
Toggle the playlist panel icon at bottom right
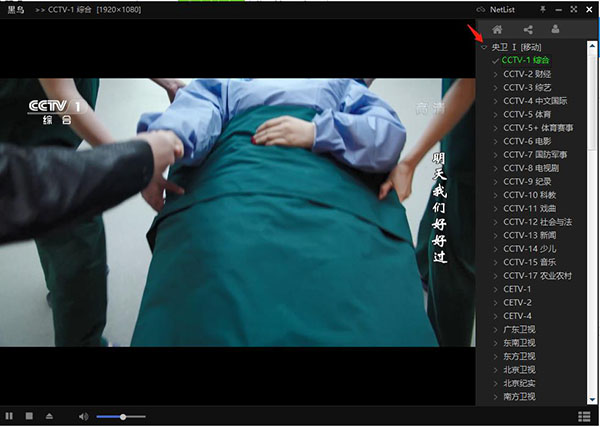[584, 416]
